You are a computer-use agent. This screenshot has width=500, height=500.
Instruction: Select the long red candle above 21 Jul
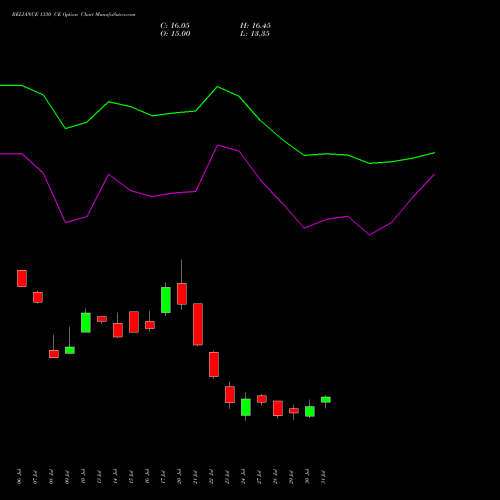click(198, 324)
